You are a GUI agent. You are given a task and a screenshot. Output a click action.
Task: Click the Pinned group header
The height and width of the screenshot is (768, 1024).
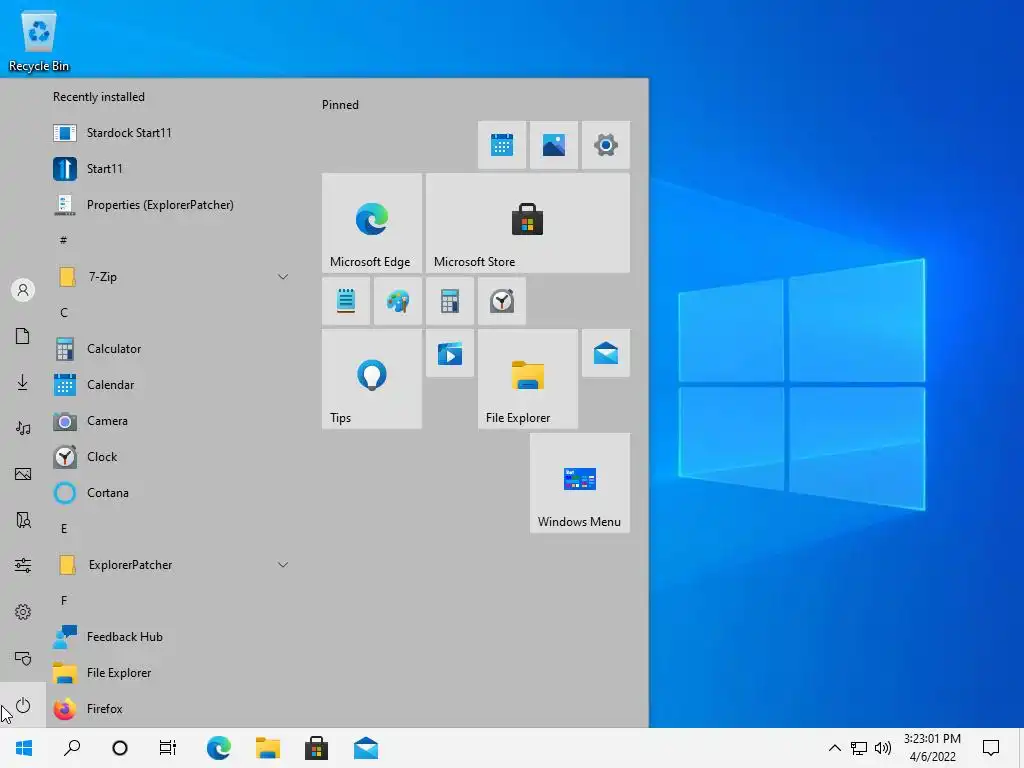click(340, 105)
